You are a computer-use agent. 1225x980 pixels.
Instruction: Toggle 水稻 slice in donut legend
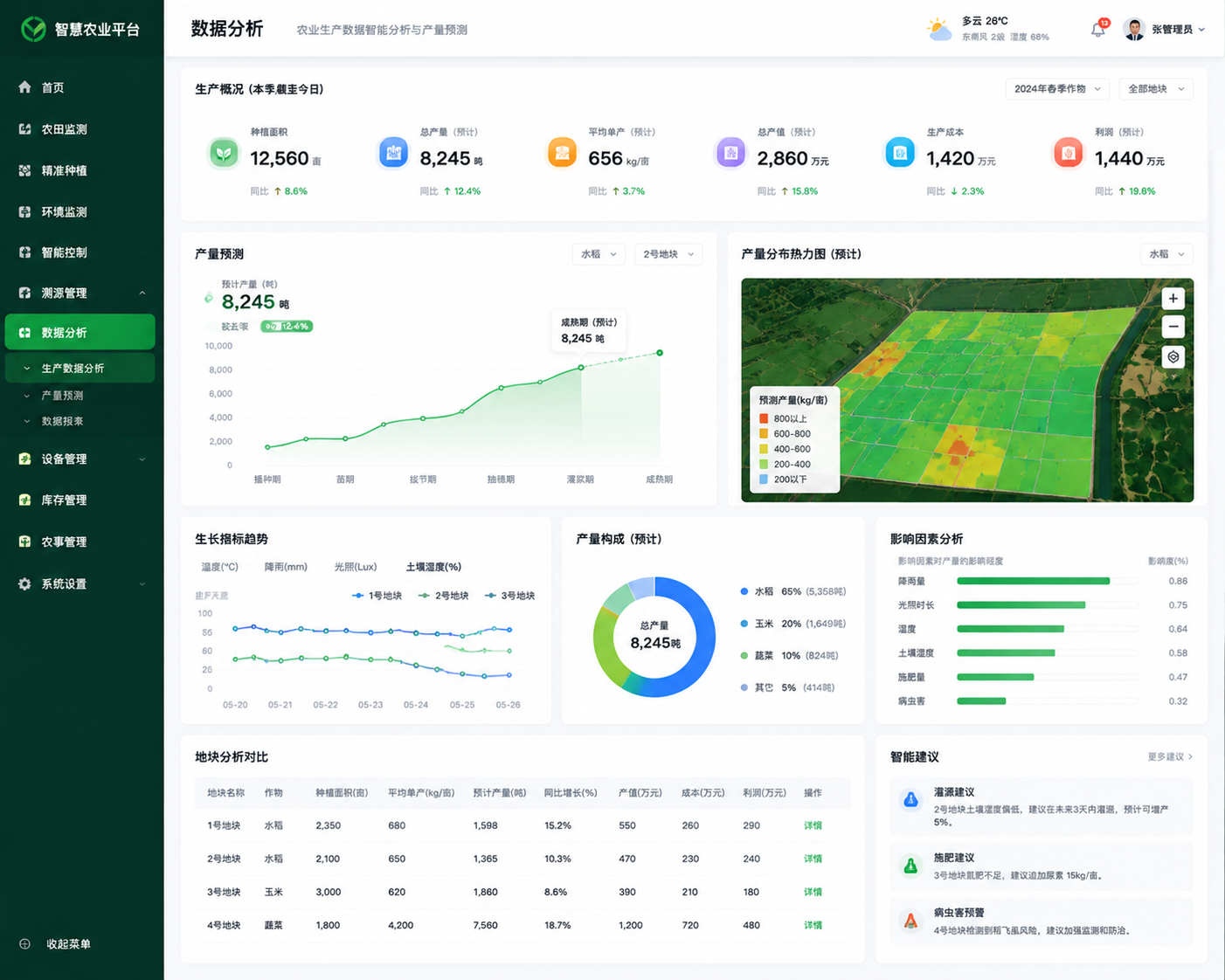793,591
